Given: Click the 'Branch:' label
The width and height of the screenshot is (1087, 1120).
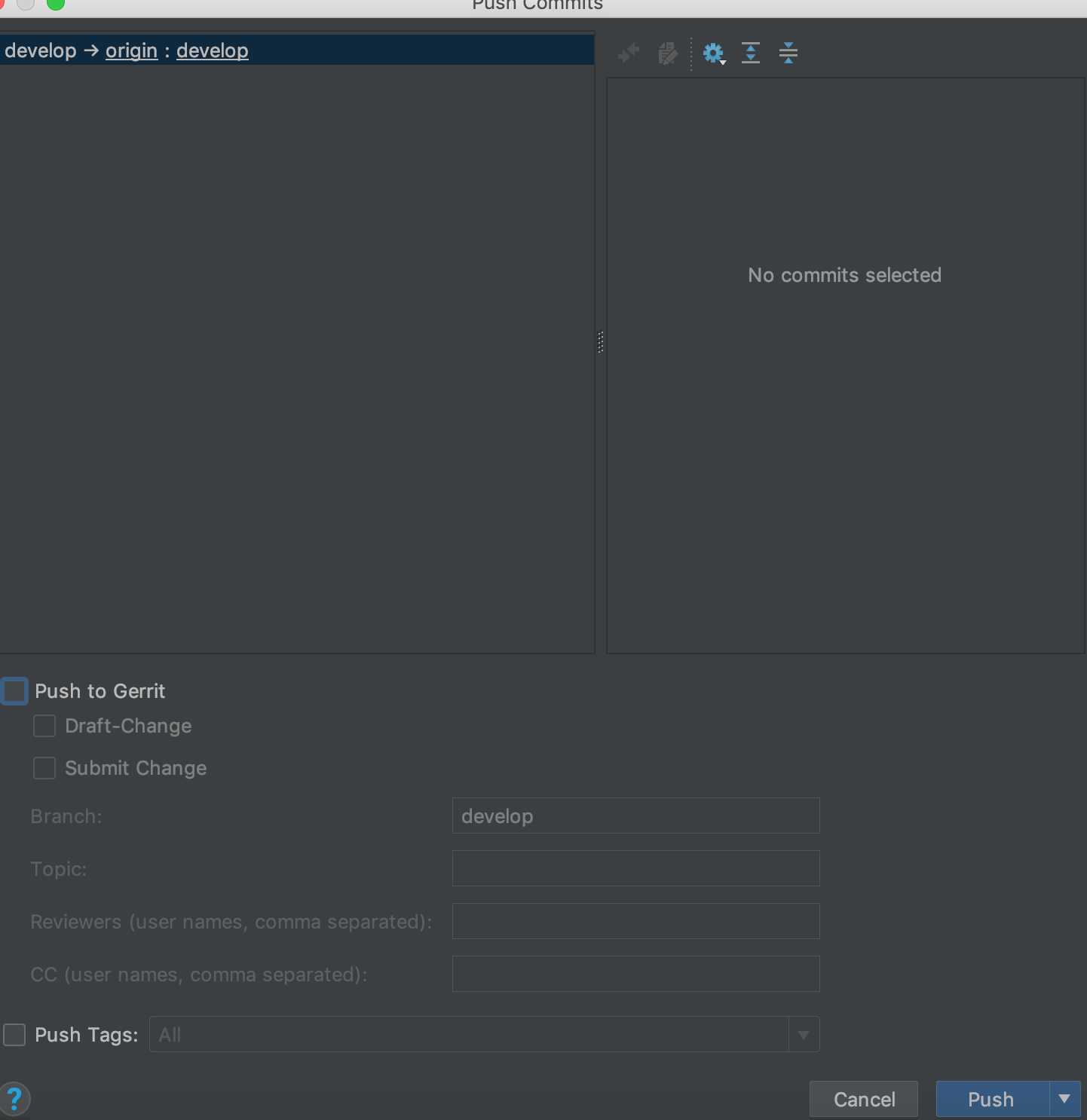Looking at the screenshot, I should coord(66,816).
